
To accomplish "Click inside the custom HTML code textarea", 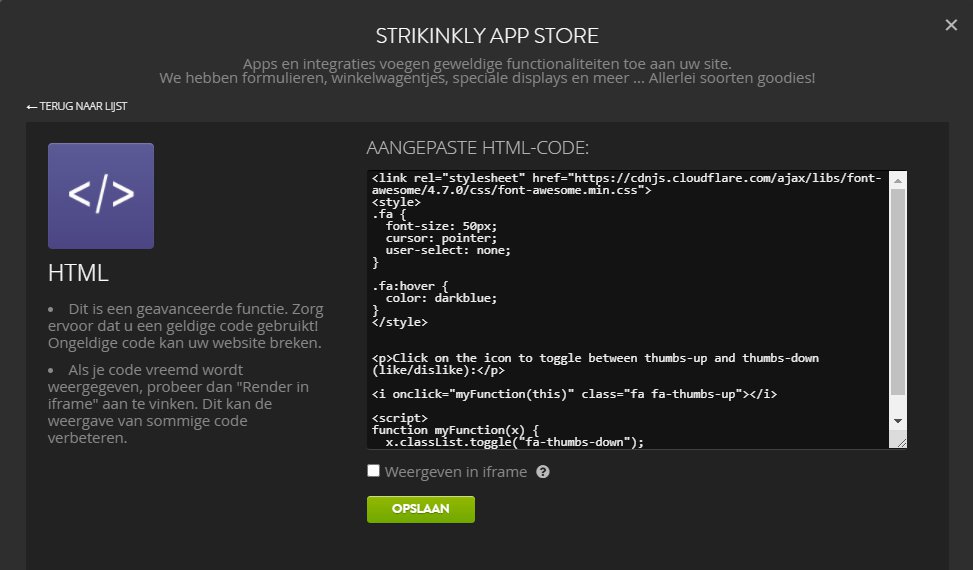I will click(x=628, y=309).
